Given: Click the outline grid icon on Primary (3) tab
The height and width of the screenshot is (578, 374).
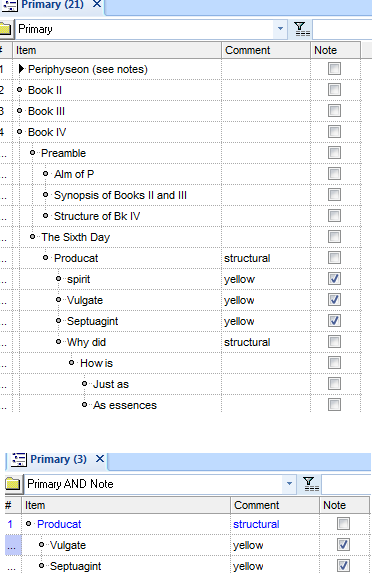Looking at the screenshot, I should point(19,459).
